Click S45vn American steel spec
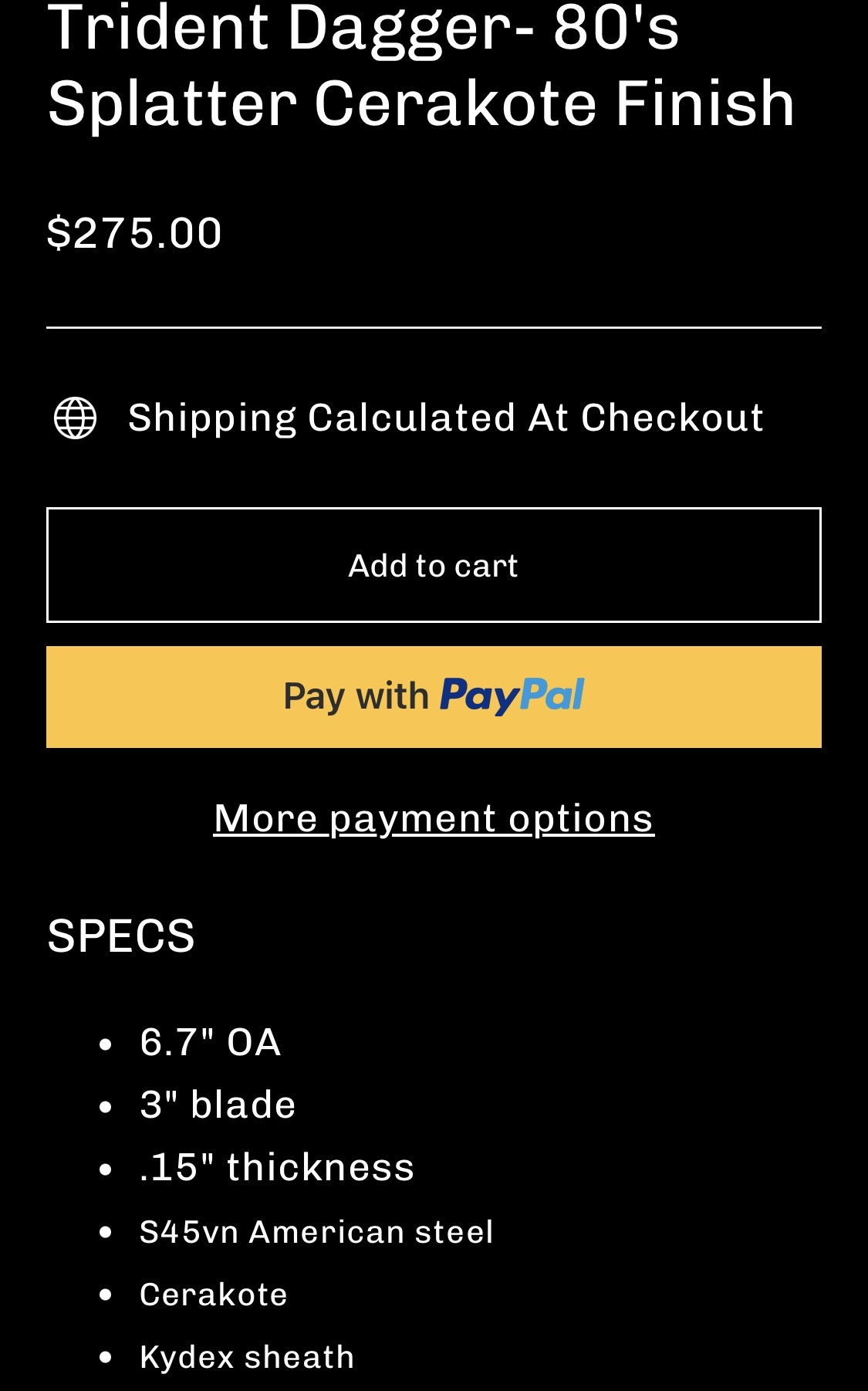Image resolution: width=868 pixels, height=1391 pixels. [x=316, y=1232]
